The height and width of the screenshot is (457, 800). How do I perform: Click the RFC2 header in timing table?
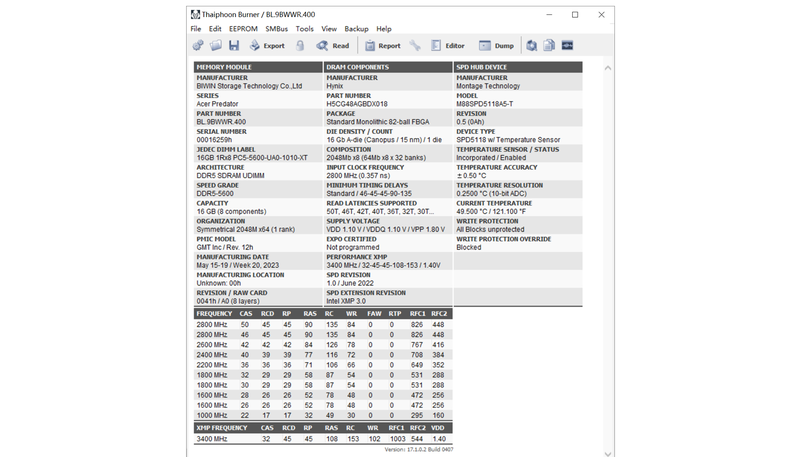point(439,314)
